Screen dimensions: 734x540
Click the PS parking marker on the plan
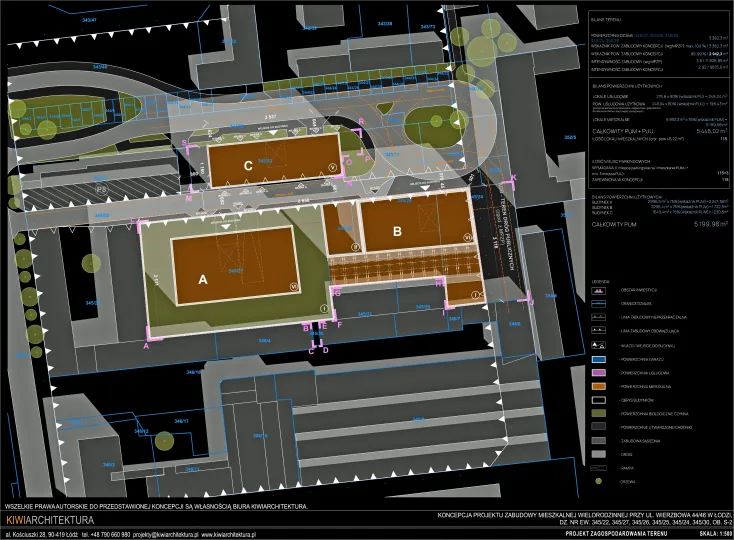point(100,186)
